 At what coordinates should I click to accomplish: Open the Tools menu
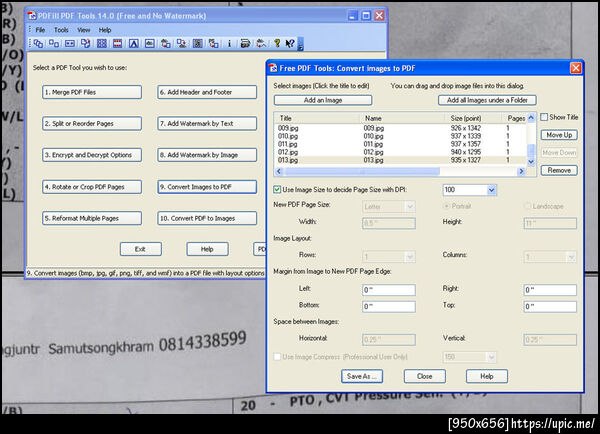point(62,30)
